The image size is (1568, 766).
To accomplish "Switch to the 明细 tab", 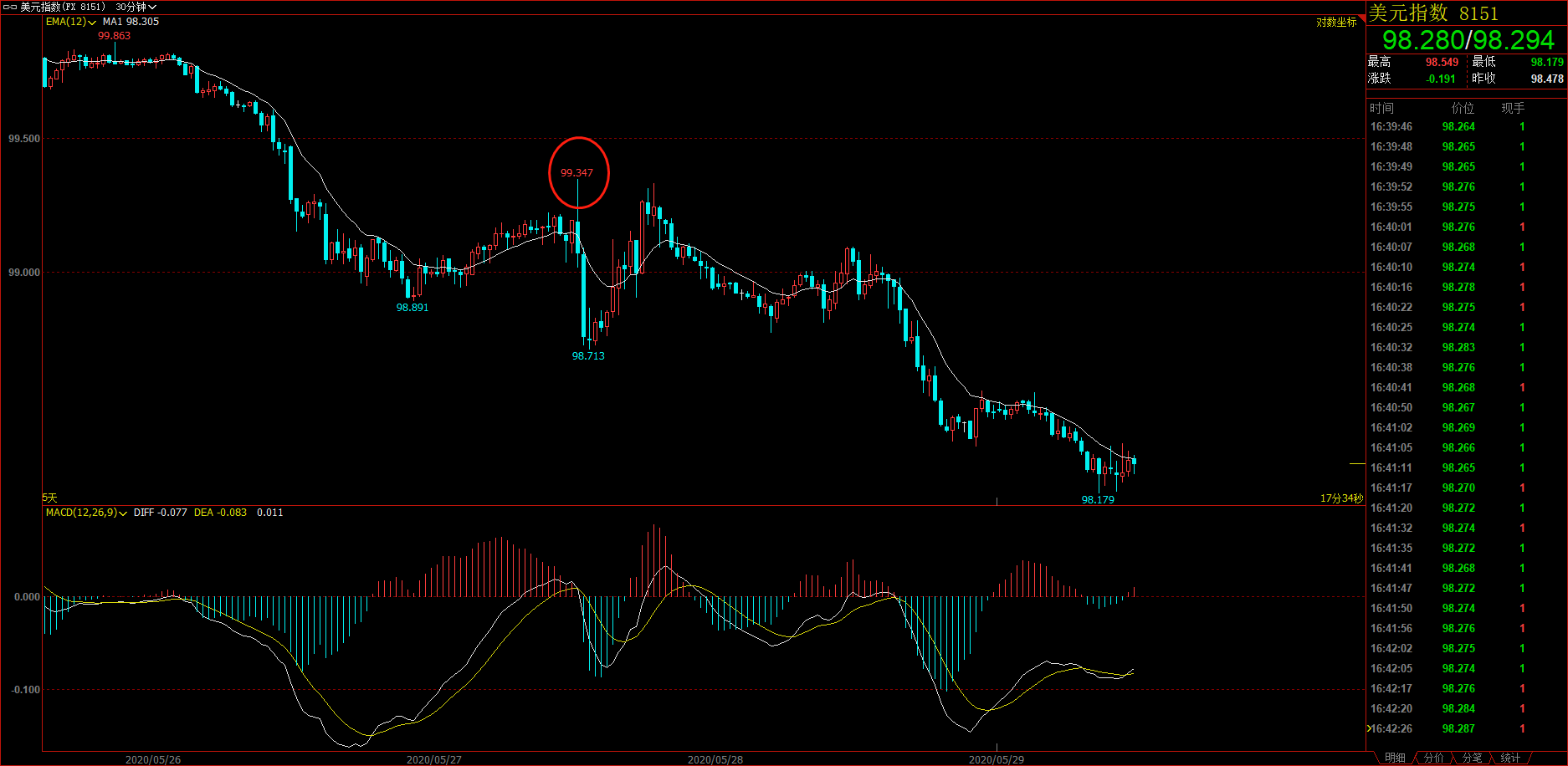I will click(x=1395, y=758).
